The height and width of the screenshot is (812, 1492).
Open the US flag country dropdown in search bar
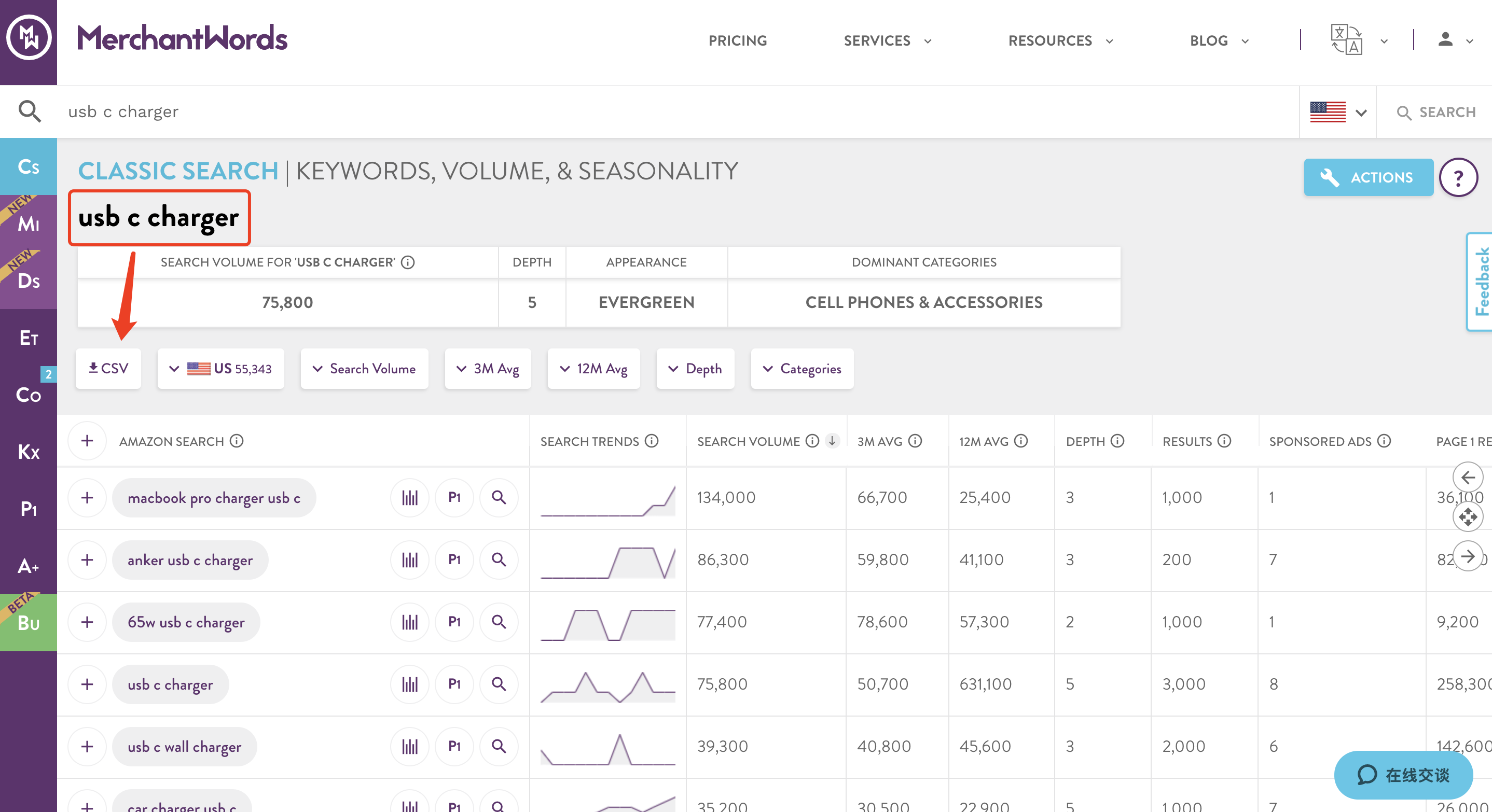coord(1338,111)
